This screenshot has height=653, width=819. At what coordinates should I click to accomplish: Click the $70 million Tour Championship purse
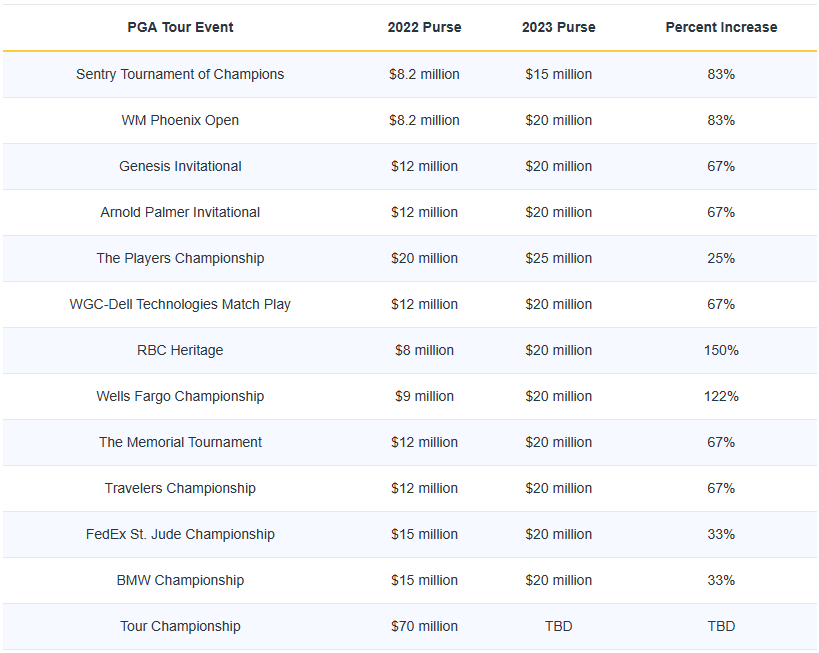[424, 626]
